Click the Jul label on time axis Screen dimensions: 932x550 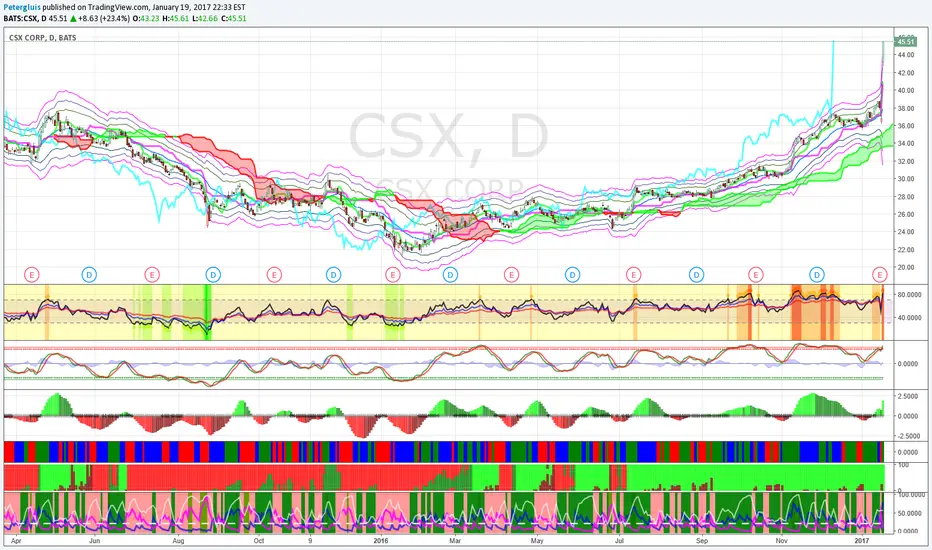(x=620, y=541)
